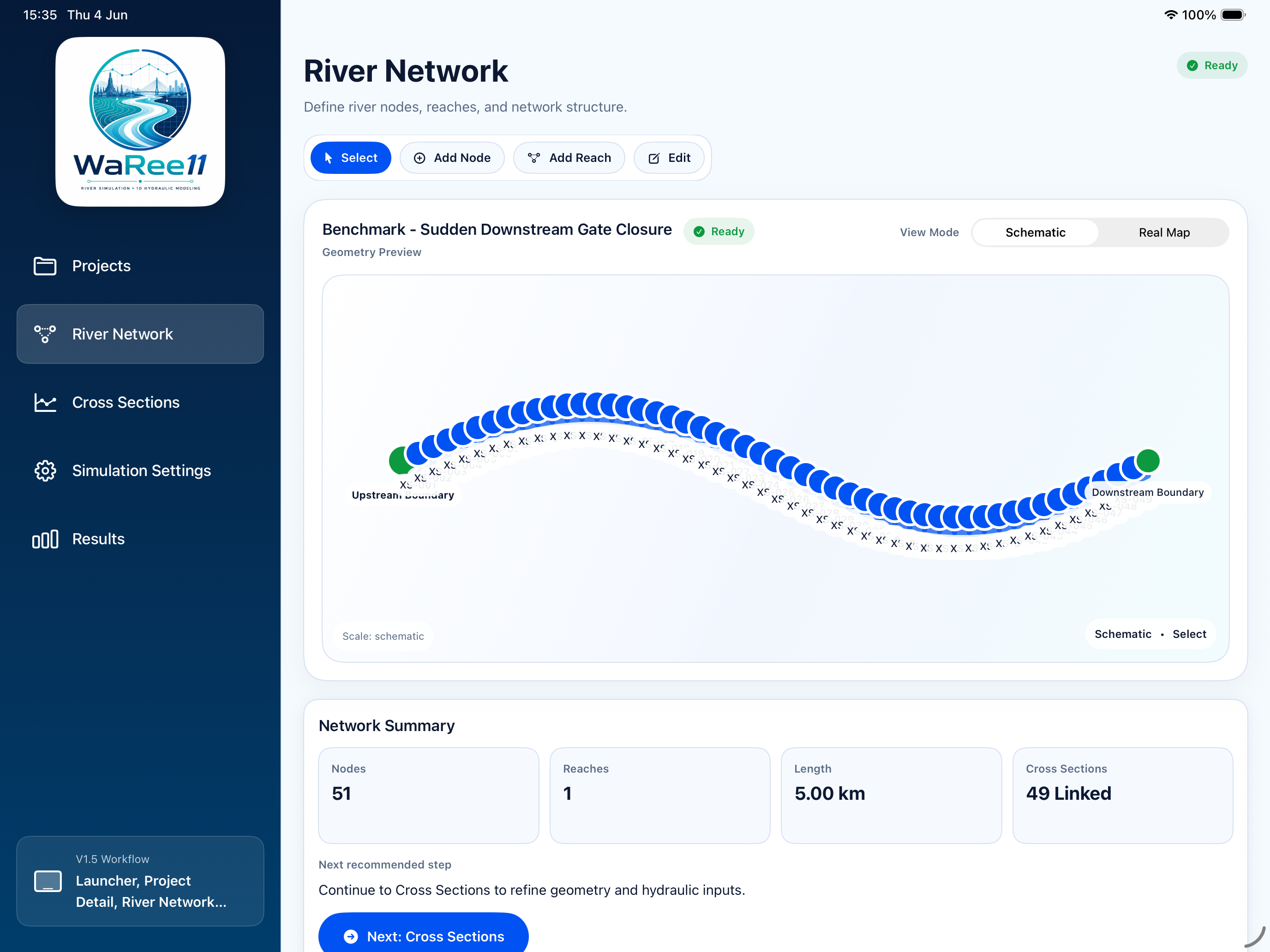Open the Results page
The image size is (1270, 952).
point(140,539)
